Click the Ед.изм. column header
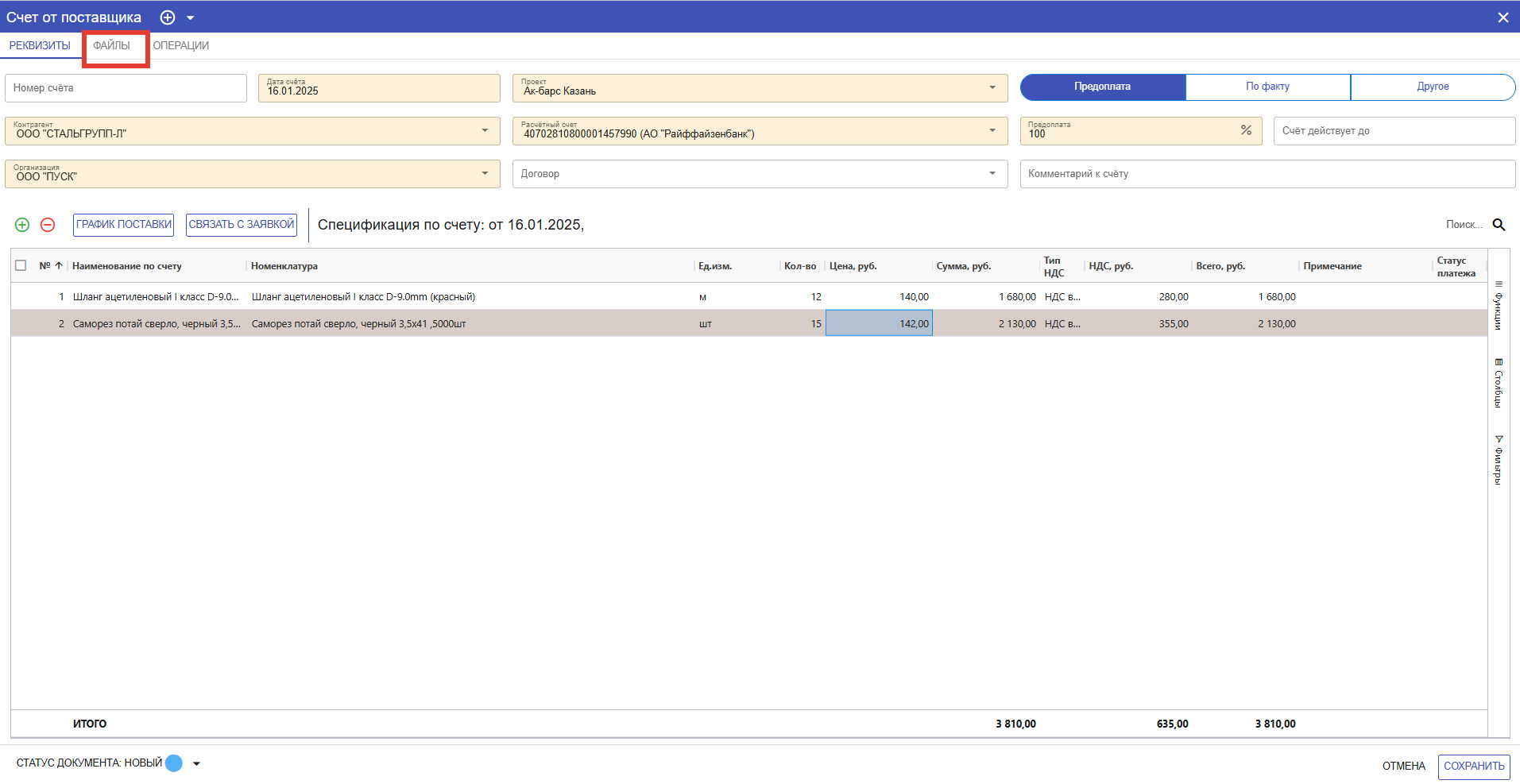 (x=715, y=266)
